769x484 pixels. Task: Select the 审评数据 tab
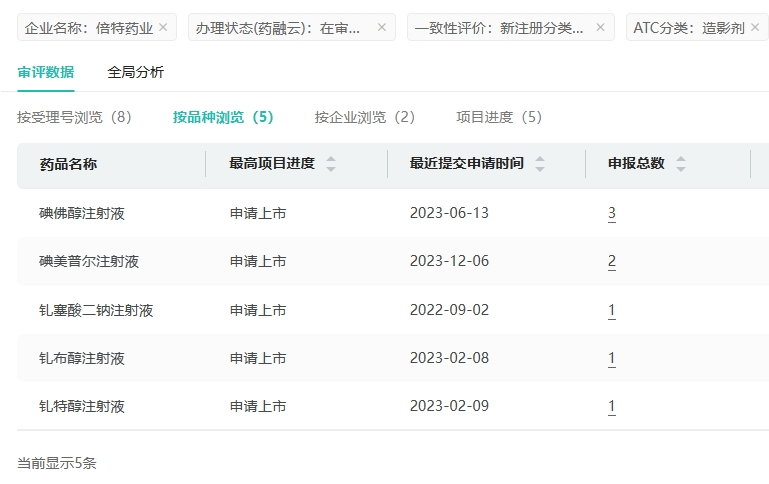coord(46,72)
